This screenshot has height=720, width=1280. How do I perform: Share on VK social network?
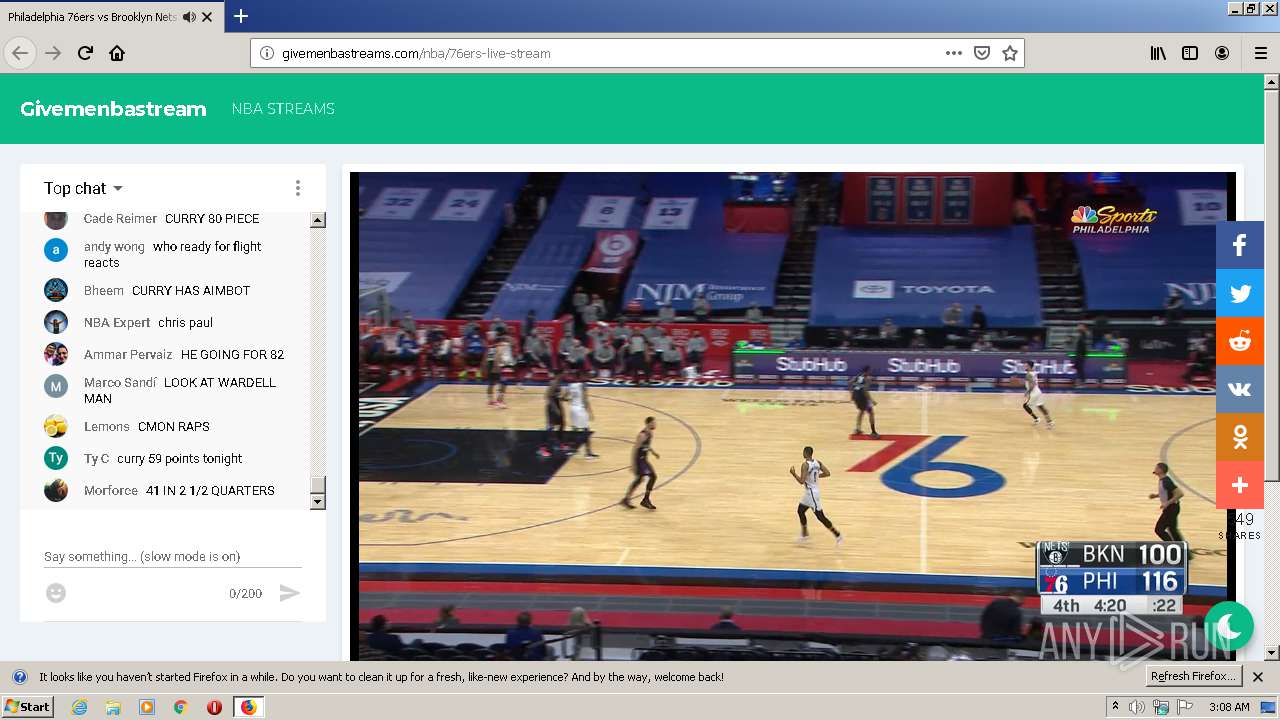[1240, 389]
